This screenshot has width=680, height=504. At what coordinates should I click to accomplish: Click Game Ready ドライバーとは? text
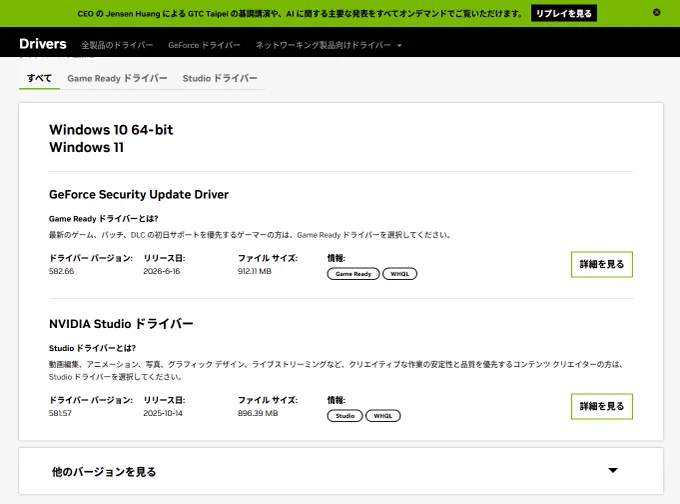click(104, 219)
